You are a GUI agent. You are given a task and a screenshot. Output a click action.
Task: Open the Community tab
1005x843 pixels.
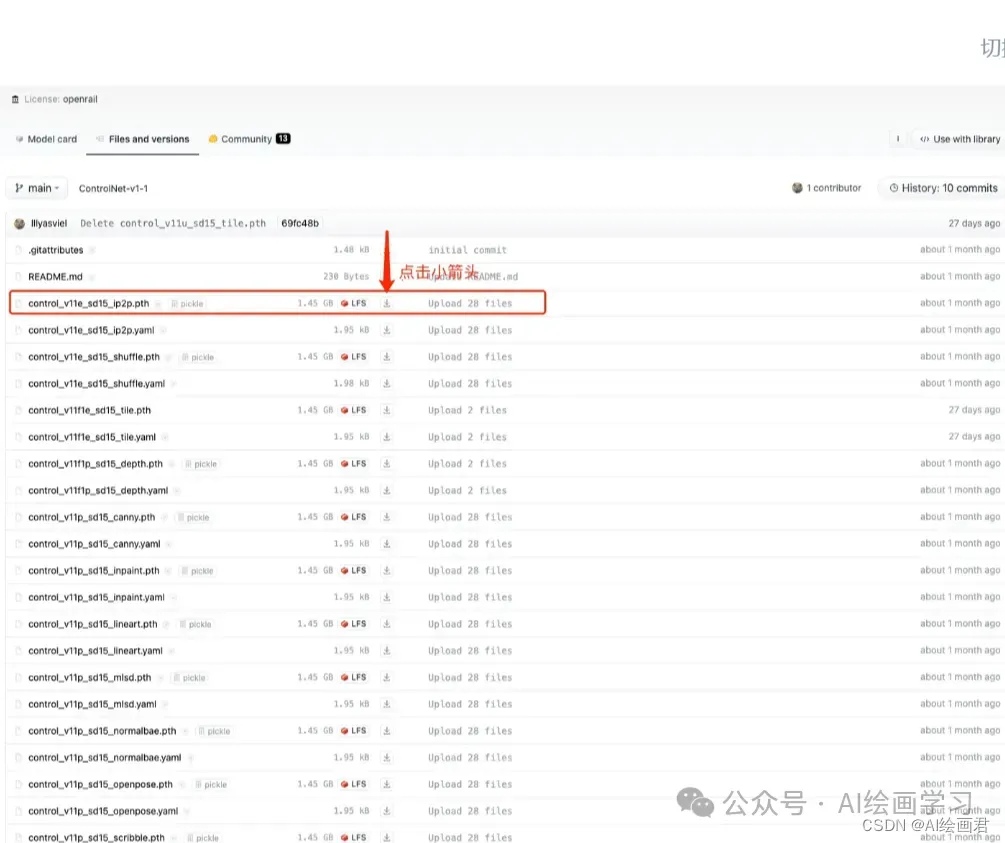pos(249,139)
